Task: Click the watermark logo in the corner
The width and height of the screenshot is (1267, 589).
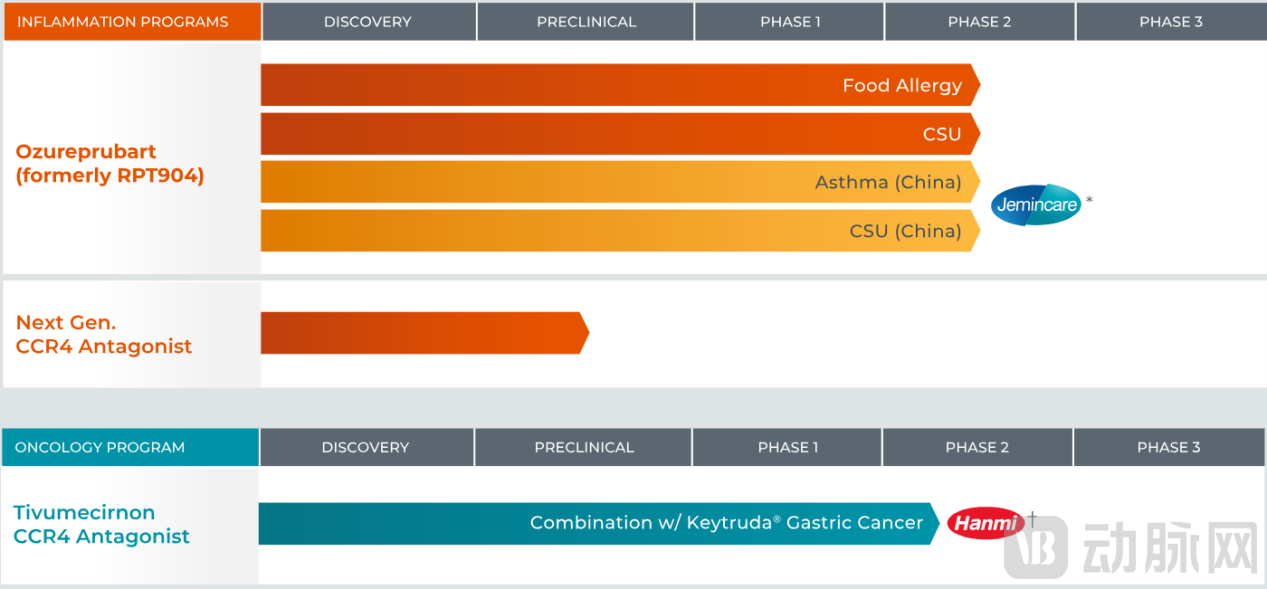Action: point(1131,548)
